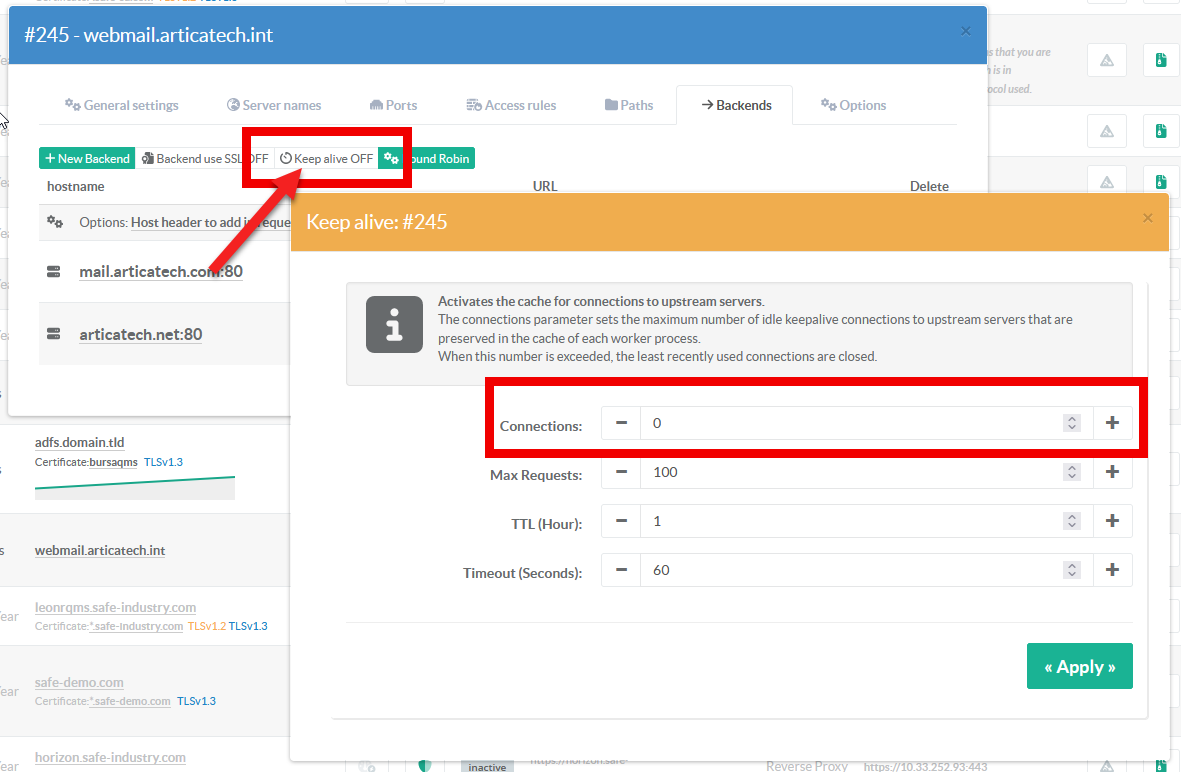Toggle Keep alive OFF option
Screen dimensions: 1181x772
tap(326, 158)
